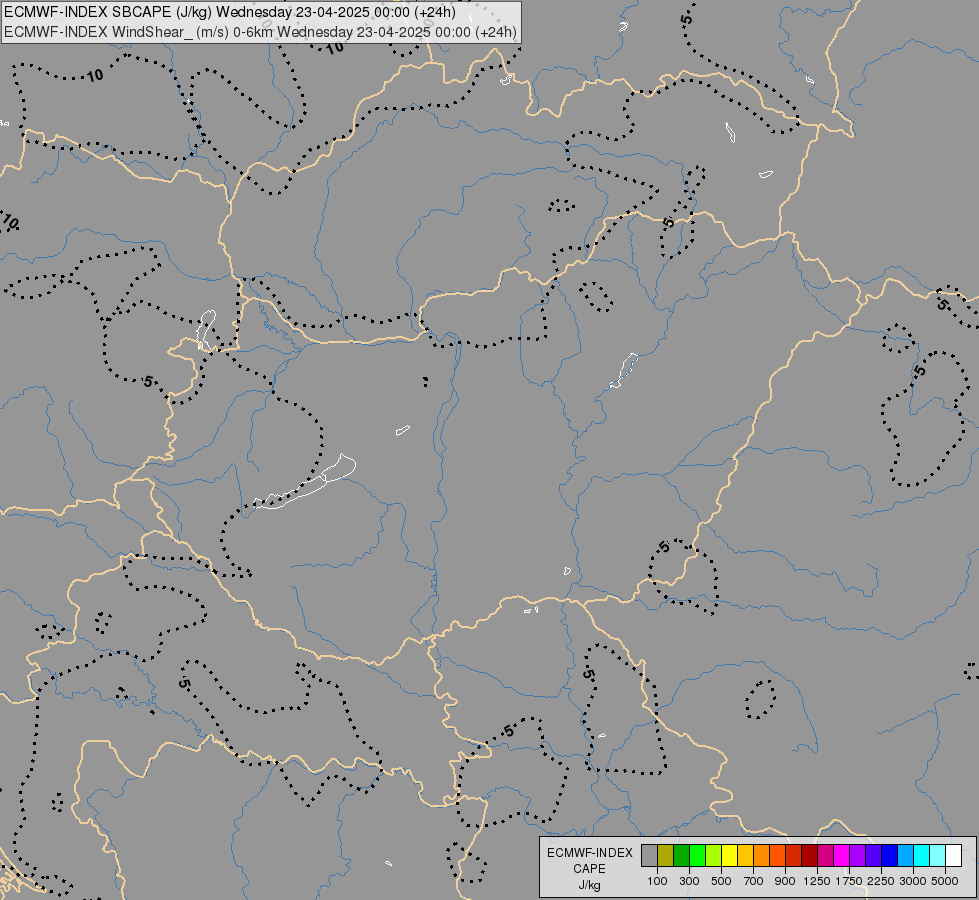The image size is (979, 900).
Task: Click the SBCAPE (J/kg) title line
Action: click(x=230, y=12)
